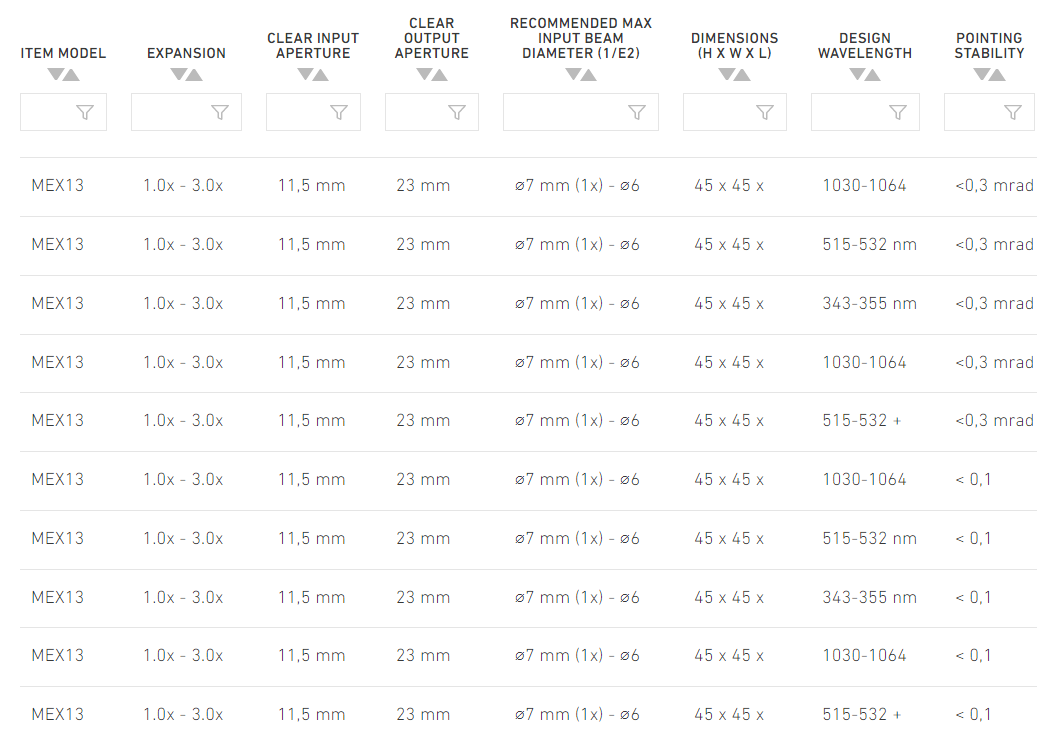The image size is (1037, 733).
Task: Click the funnel icon under Design Wavelength
Action: pos(897,112)
